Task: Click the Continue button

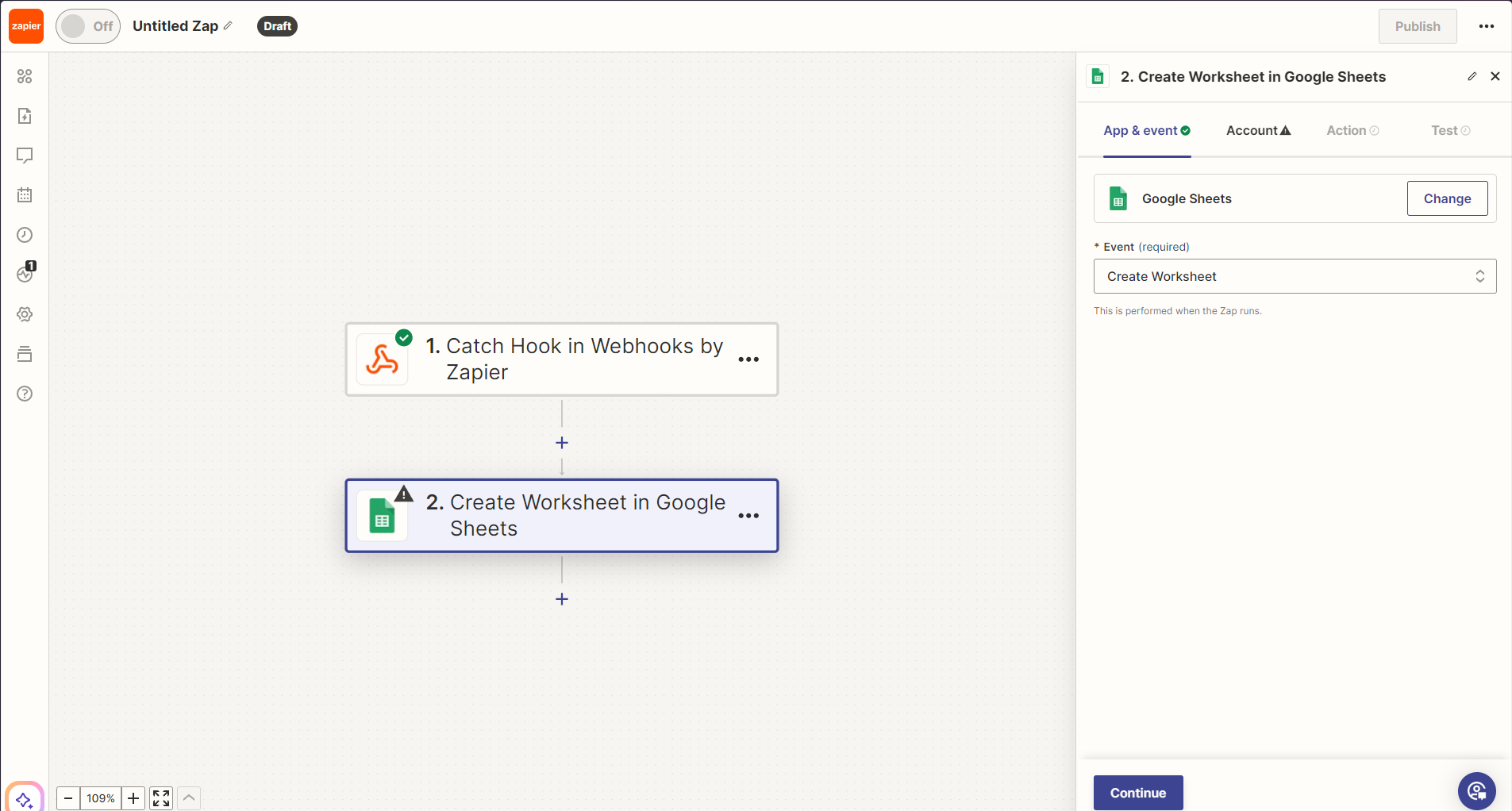Action: (1137, 792)
